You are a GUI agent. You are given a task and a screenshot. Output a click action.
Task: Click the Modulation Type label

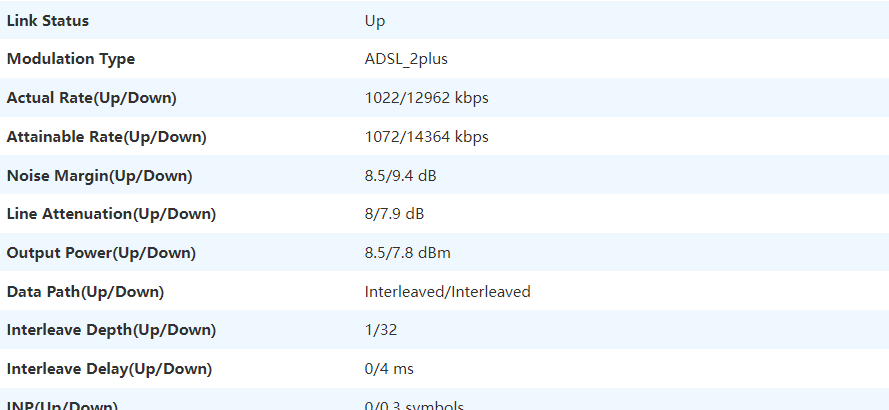point(71,60)
